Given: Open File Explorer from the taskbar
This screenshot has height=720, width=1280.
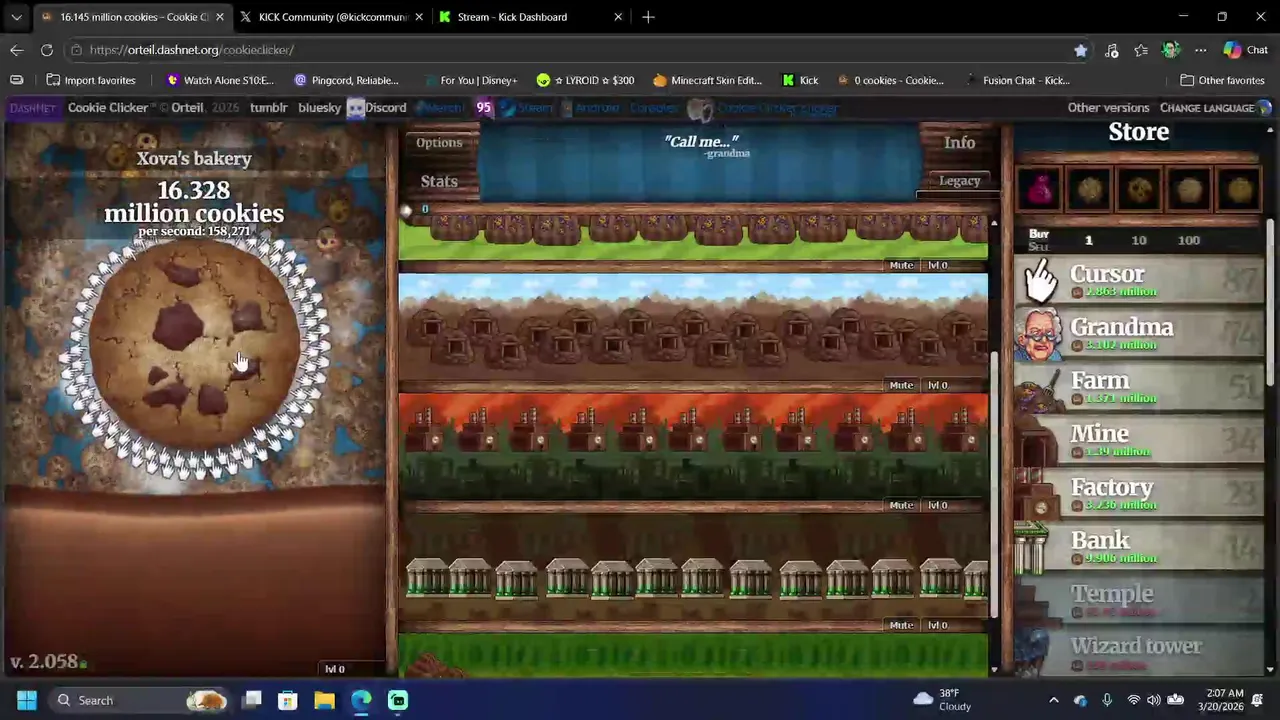Looking at the screenshot, I should coord(324,700).
